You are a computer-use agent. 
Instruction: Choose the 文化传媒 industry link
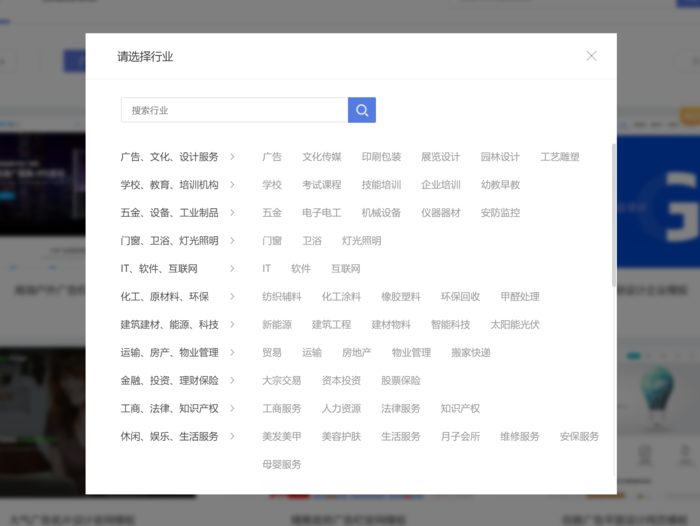[x=322, y=157]
